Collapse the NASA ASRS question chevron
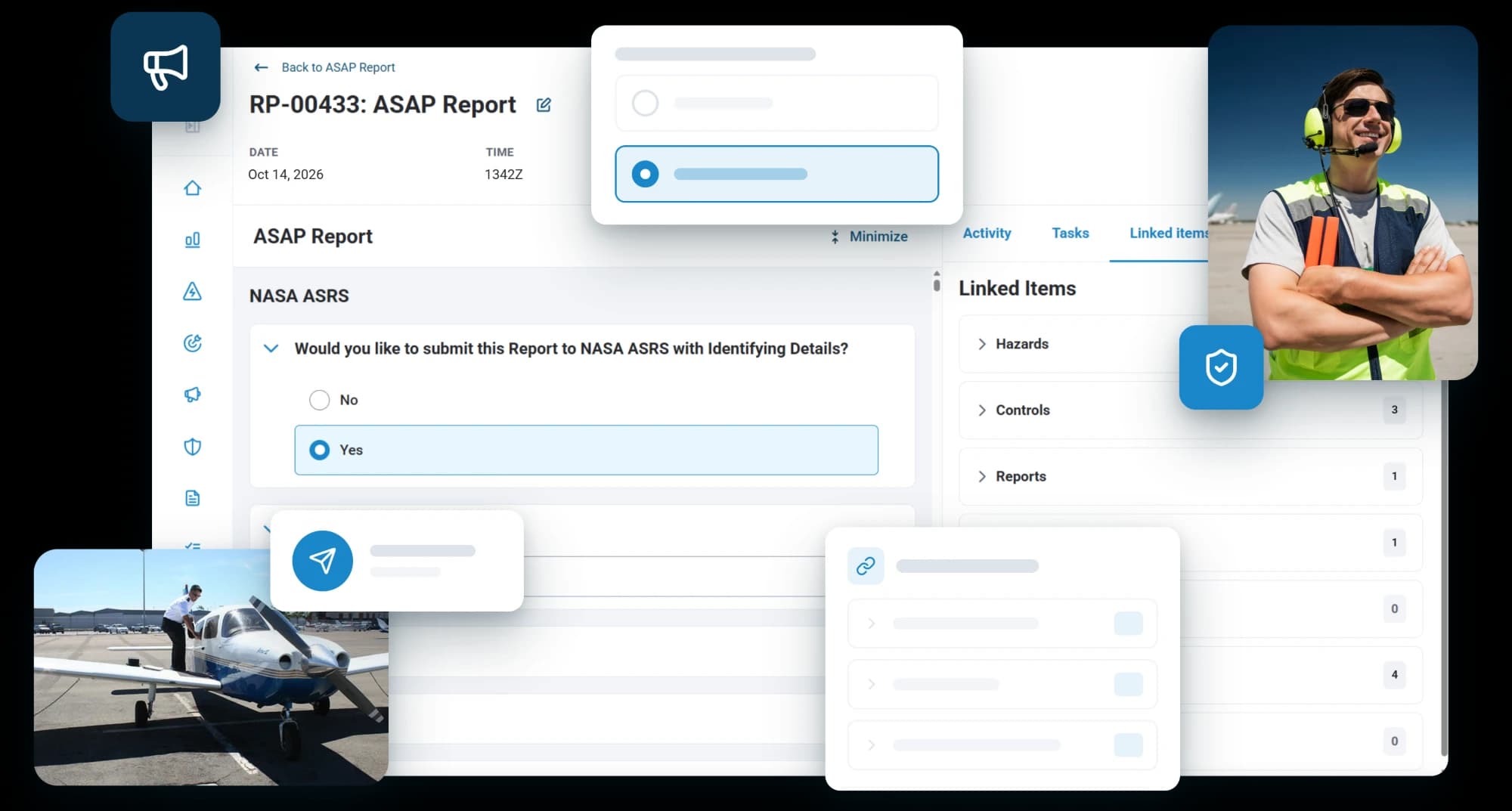 point(271,348)
